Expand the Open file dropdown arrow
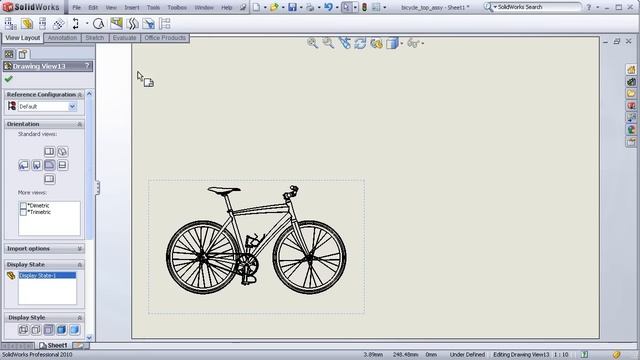This screenshot has height=360, width=640. coord(283,7)
